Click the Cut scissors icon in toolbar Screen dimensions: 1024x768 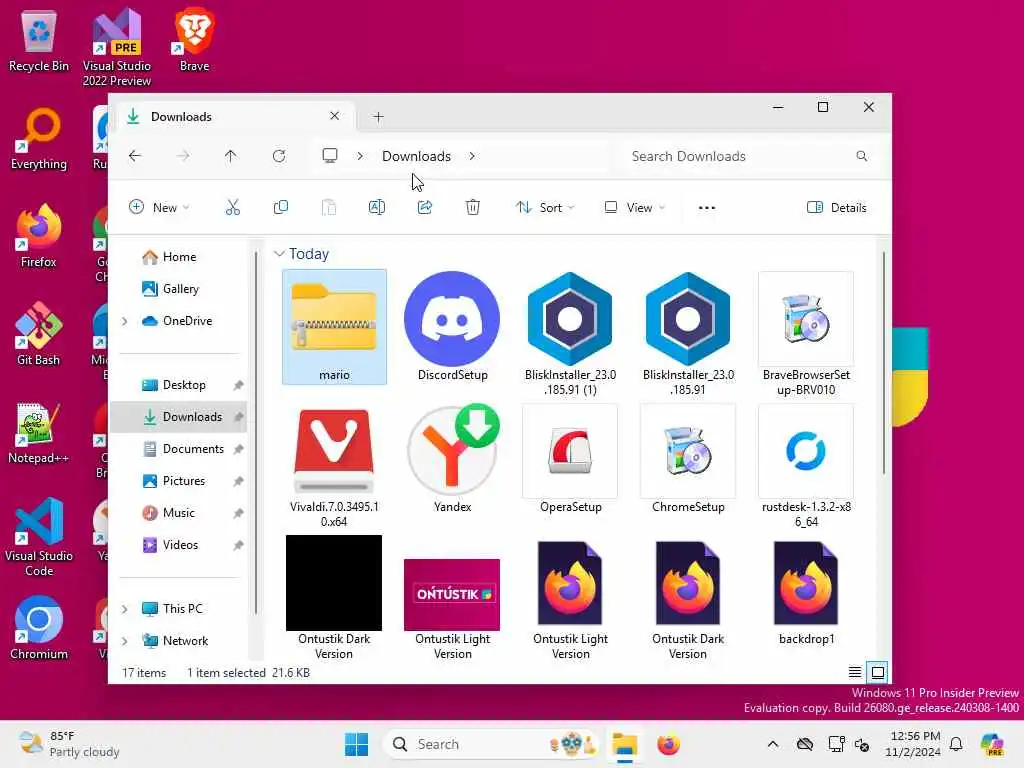click(232, 208)
